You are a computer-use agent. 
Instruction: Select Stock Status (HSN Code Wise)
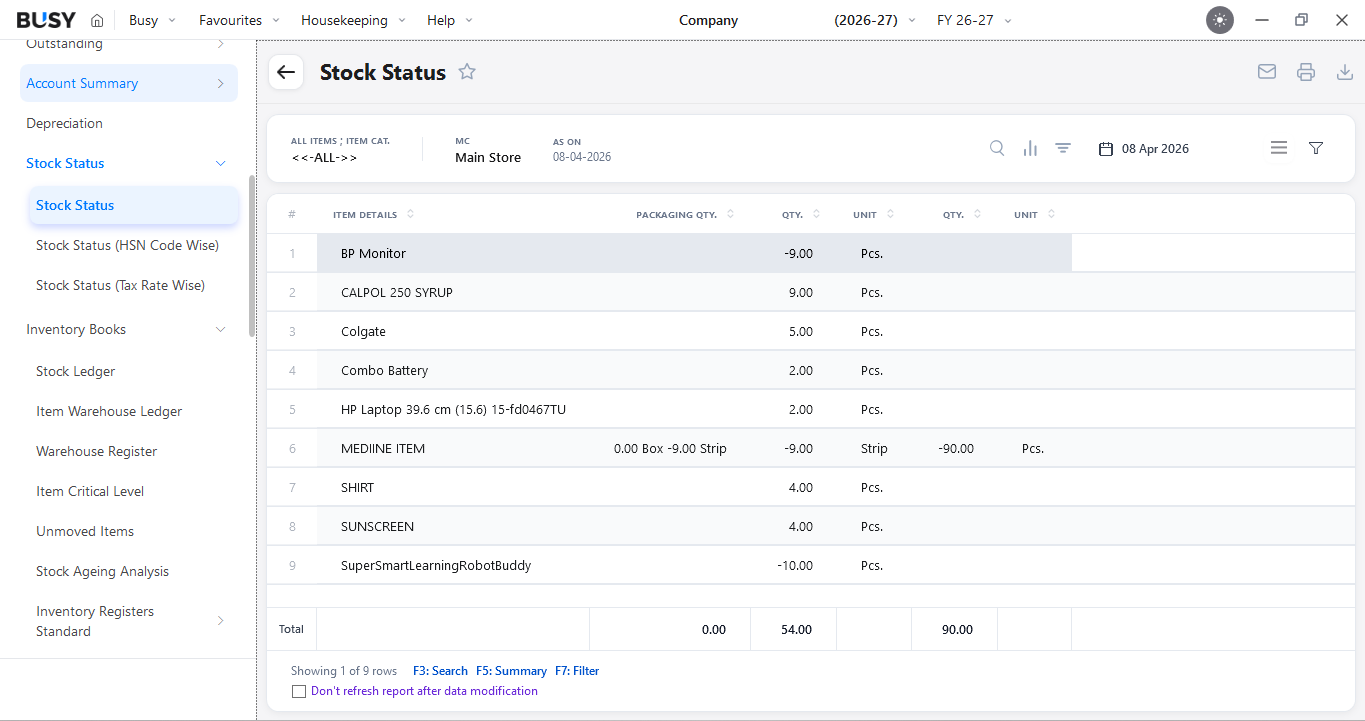pyautogui.click(x=127, y=245)
